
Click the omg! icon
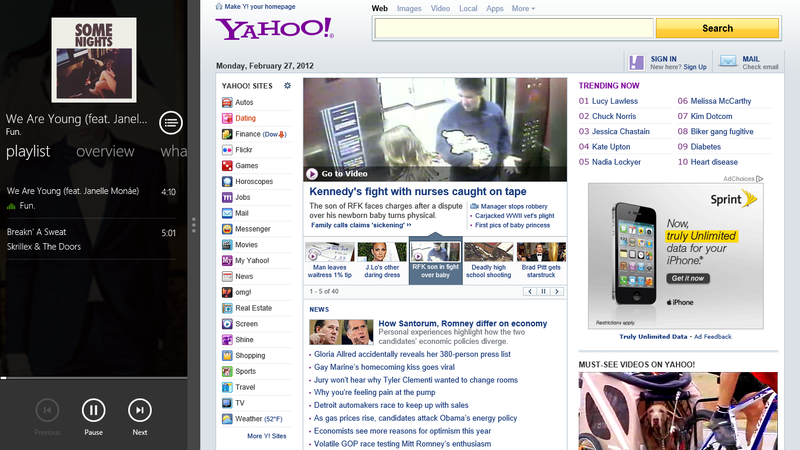tap(227, 292)
